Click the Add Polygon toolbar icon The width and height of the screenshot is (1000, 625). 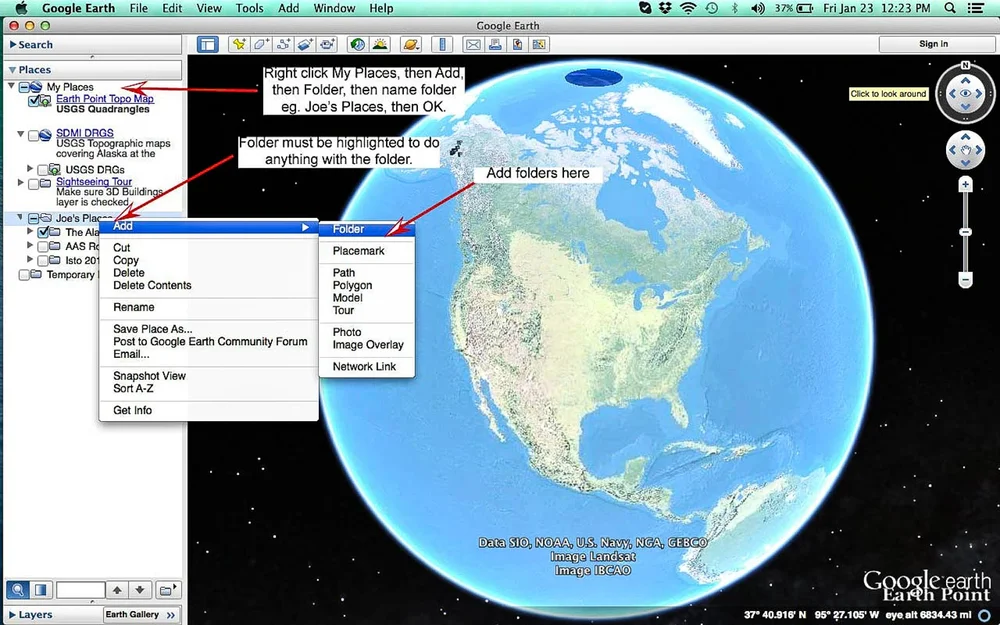[261, 45]
